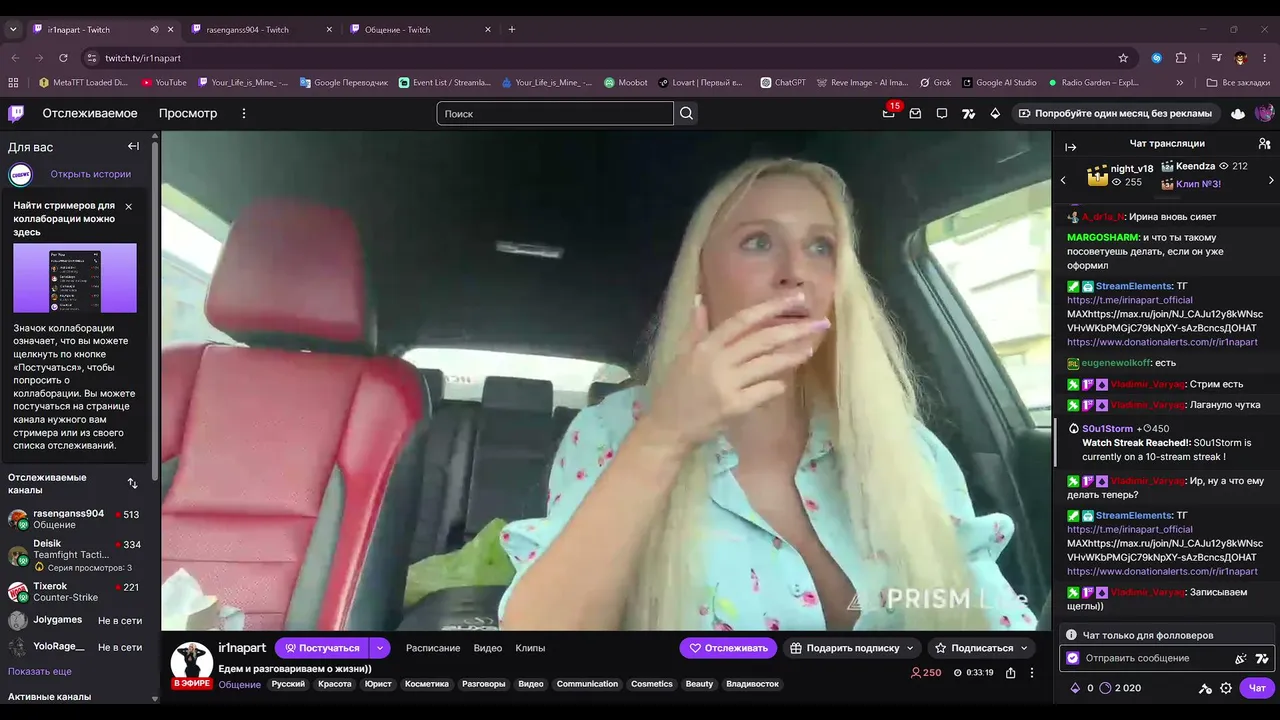Open the browser media control icon
Viewport: 1280px width, 720px height.
pos(1216,58)
